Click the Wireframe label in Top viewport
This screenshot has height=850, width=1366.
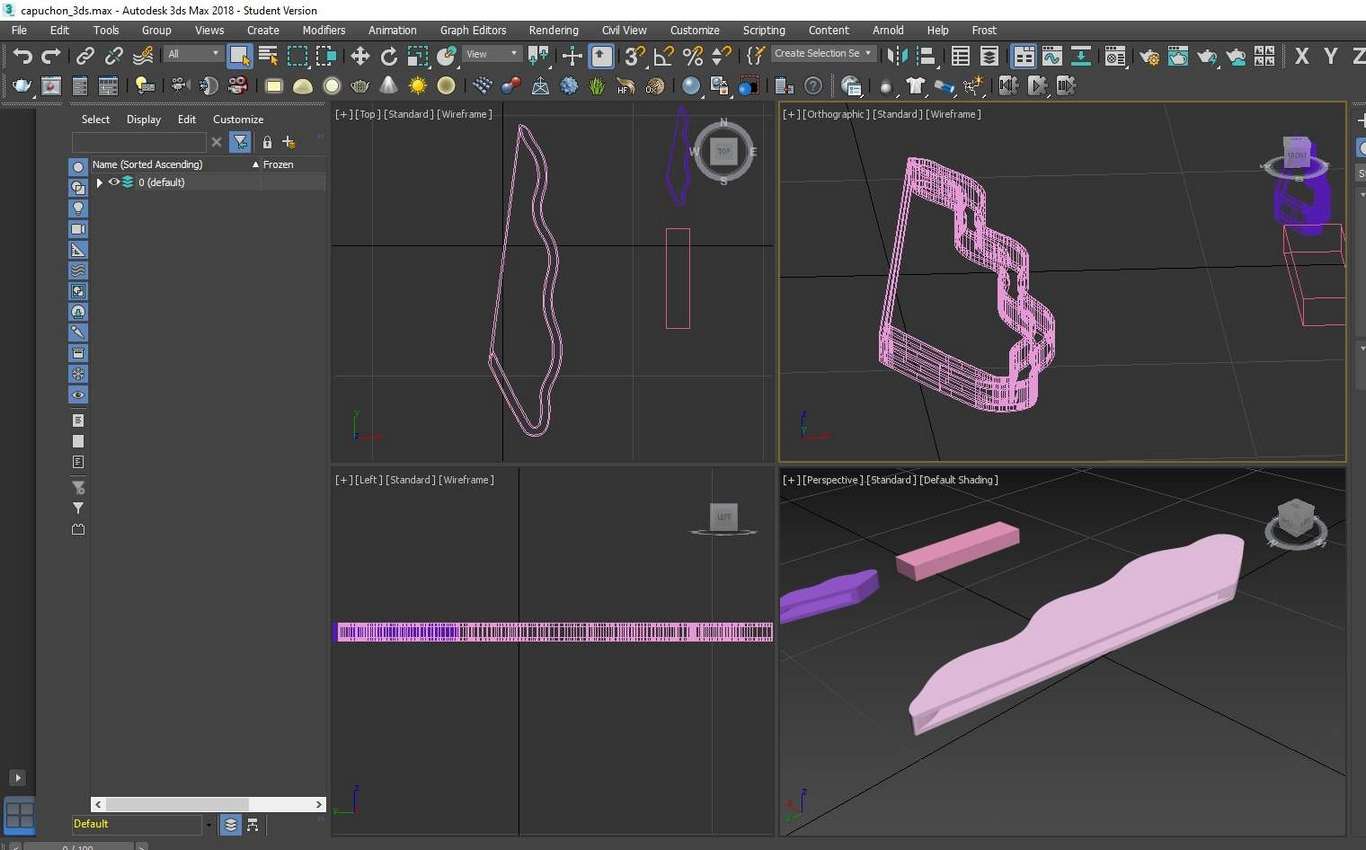coord(465,114)
